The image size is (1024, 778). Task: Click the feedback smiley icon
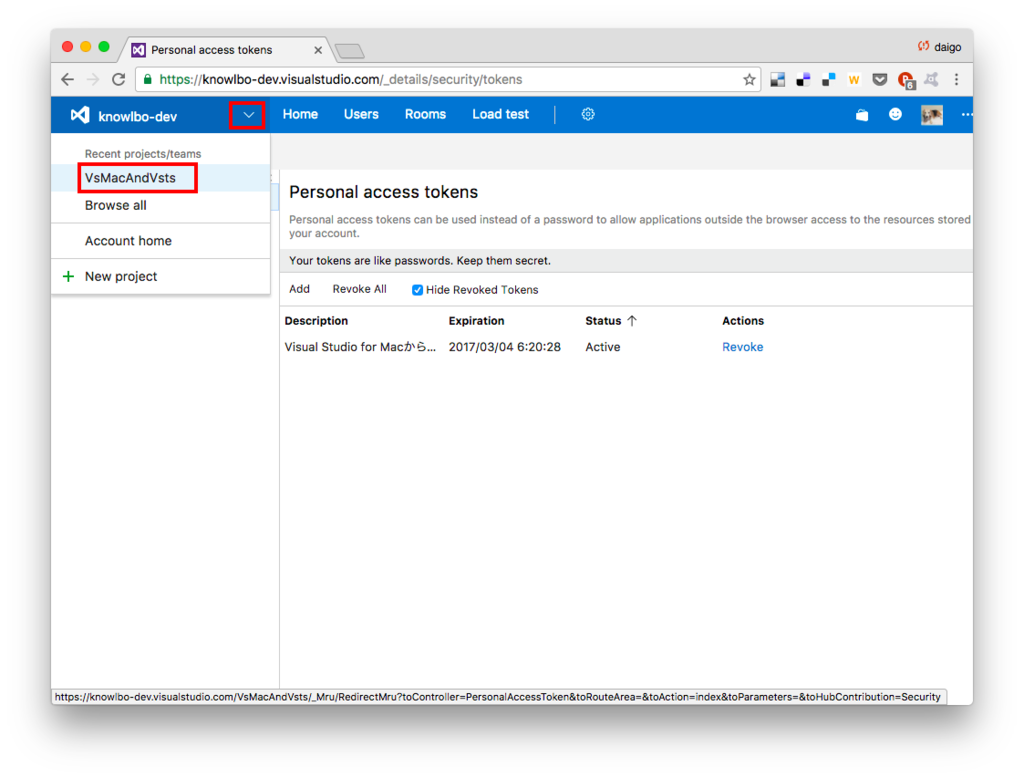coord(895,114)
